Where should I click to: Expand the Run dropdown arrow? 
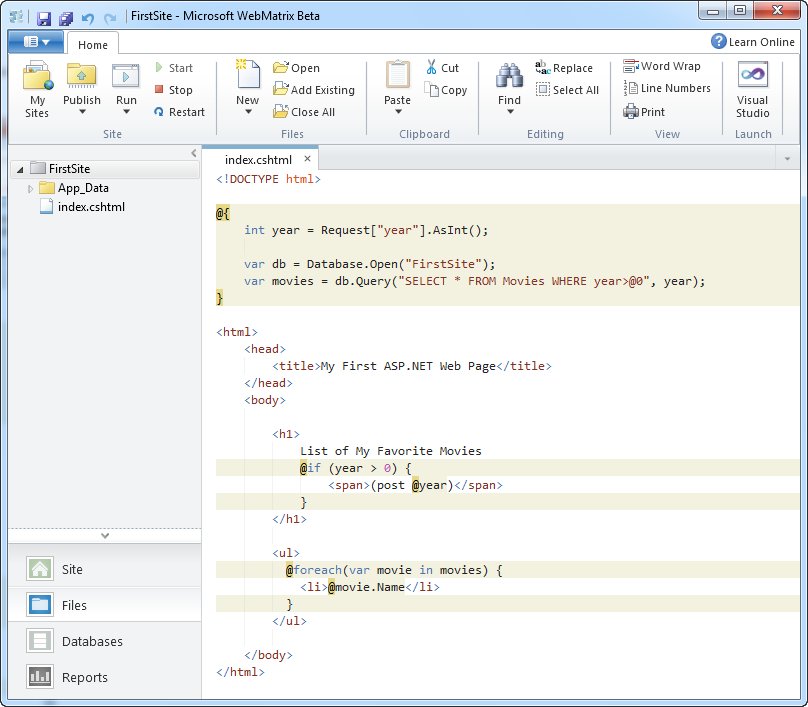tap(126, 112)
